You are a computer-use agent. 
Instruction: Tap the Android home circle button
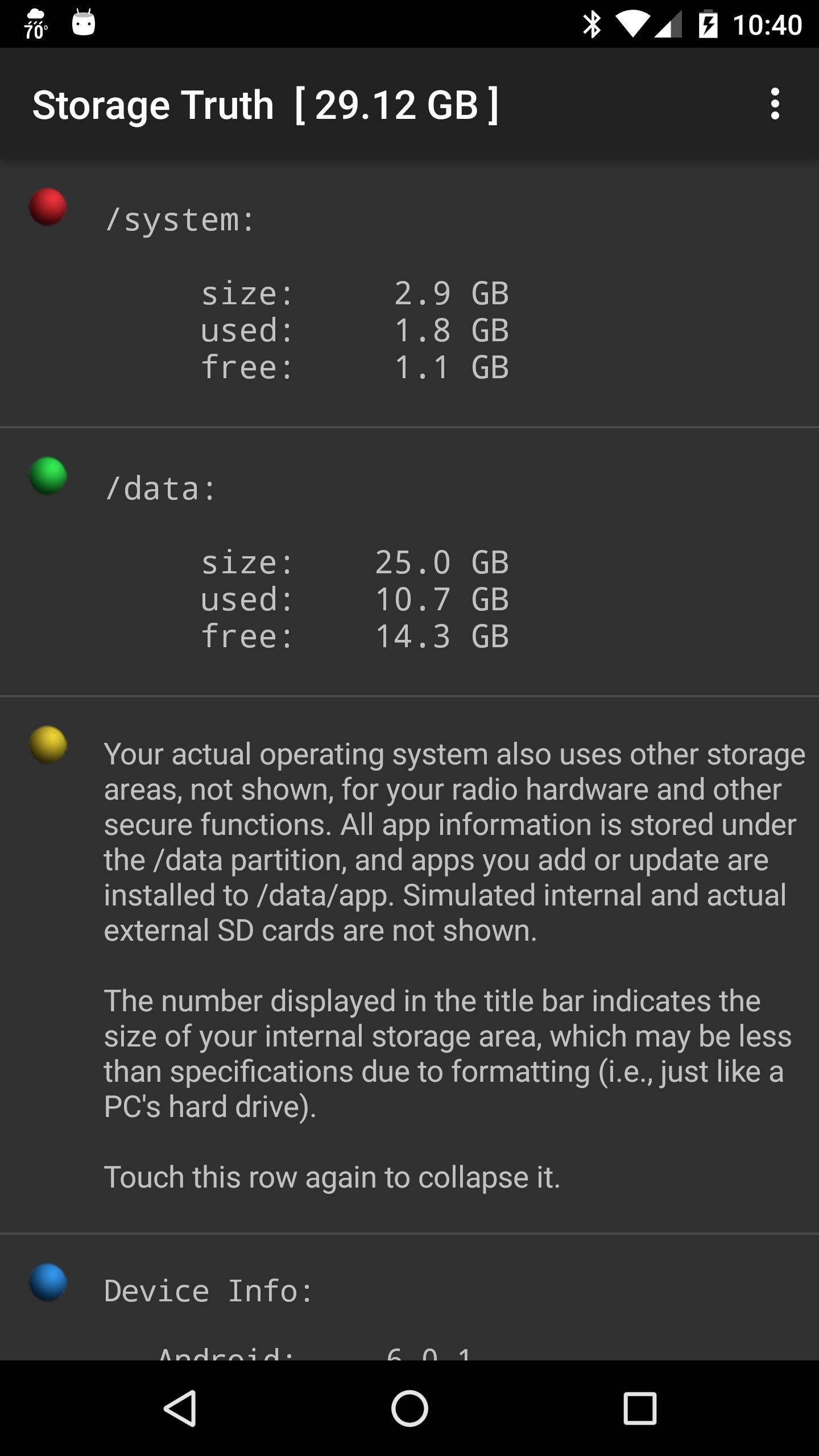(409, 1408)
